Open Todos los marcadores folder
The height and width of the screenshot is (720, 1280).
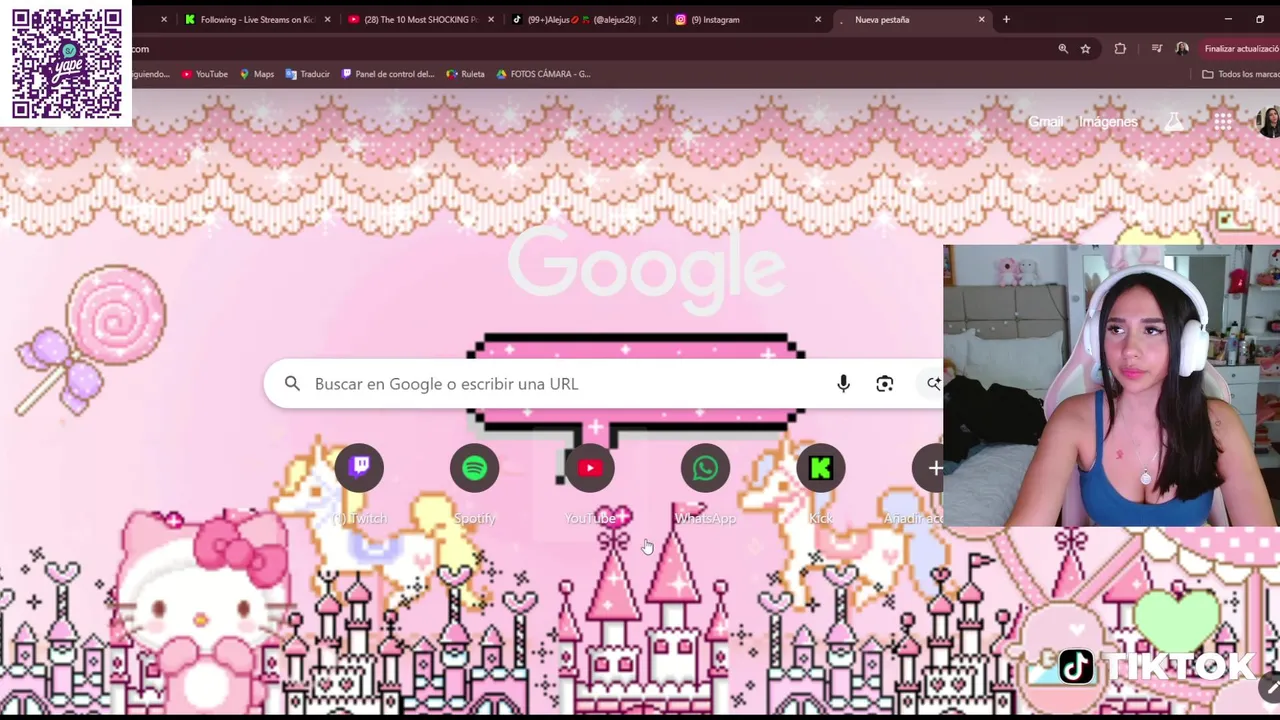(1240, 74)
